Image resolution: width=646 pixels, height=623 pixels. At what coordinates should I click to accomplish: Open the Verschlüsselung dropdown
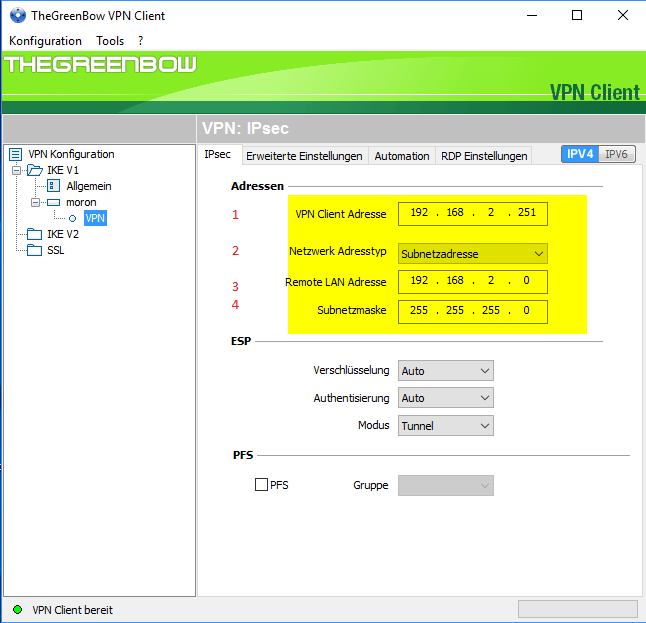point(445,371)
